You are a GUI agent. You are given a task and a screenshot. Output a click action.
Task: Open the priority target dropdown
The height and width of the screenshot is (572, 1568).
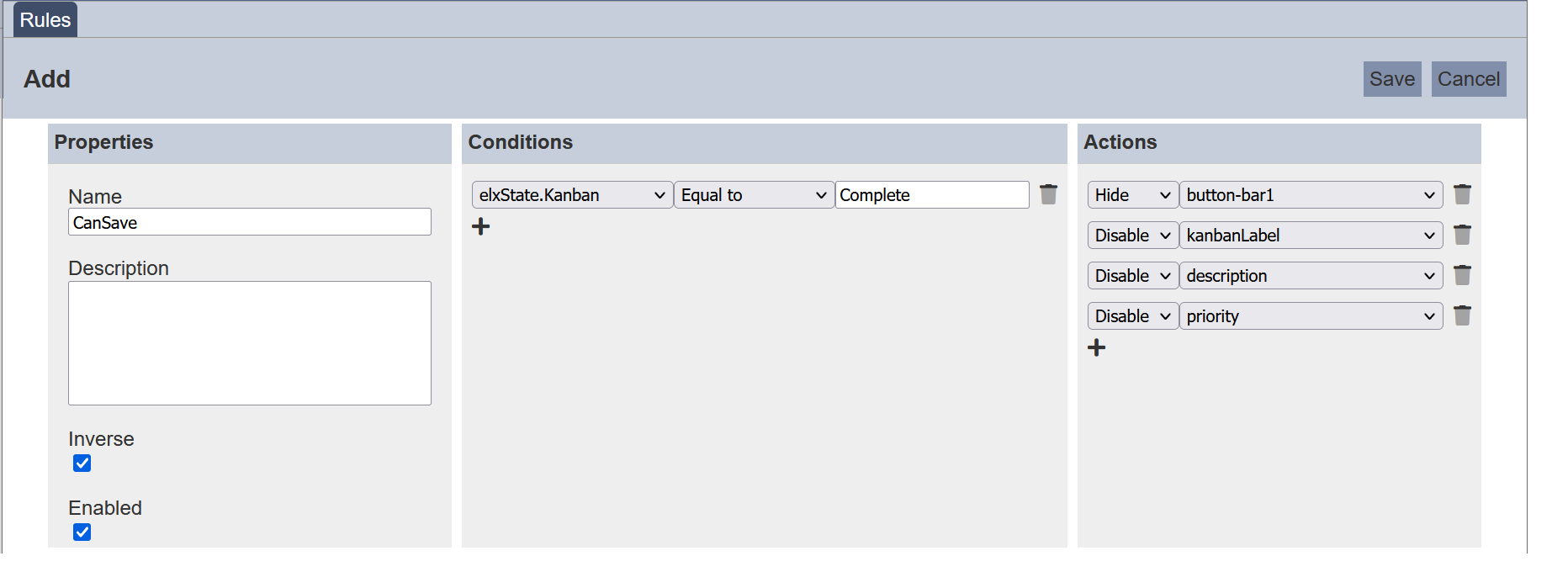click(1310, 316)
